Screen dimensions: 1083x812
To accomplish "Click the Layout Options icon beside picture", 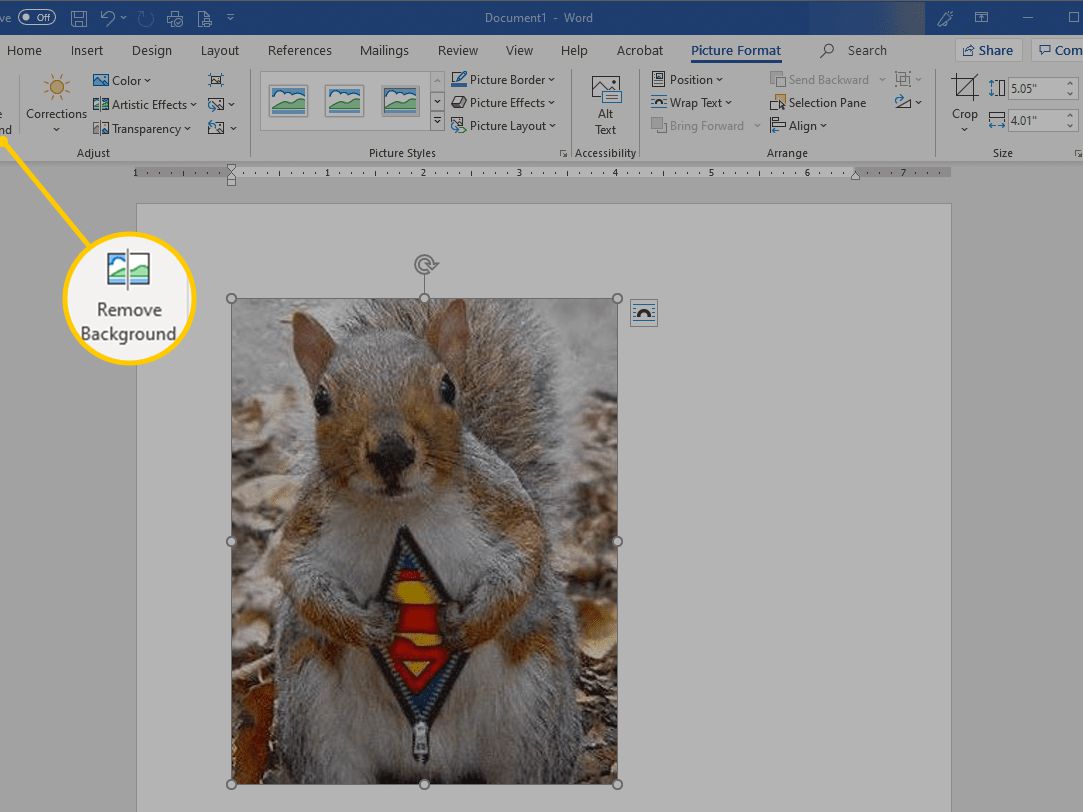I will click(644, 313).
